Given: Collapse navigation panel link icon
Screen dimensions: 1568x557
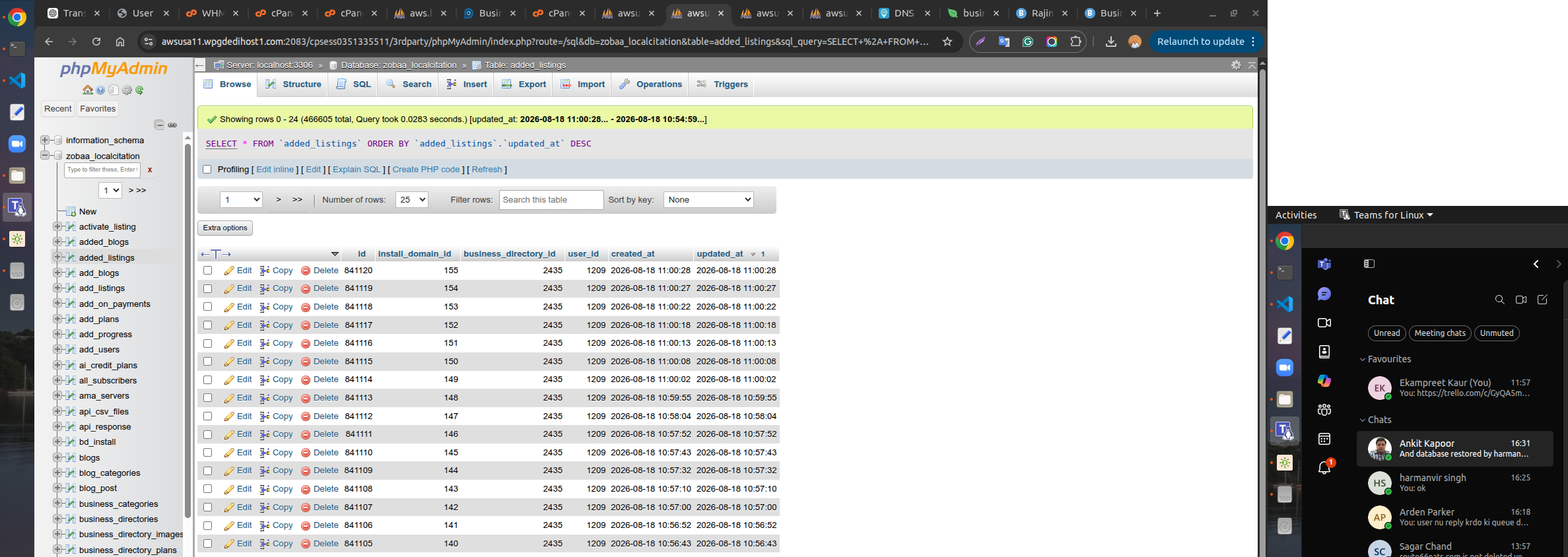Looking at the screenshot, I should 172,125.
